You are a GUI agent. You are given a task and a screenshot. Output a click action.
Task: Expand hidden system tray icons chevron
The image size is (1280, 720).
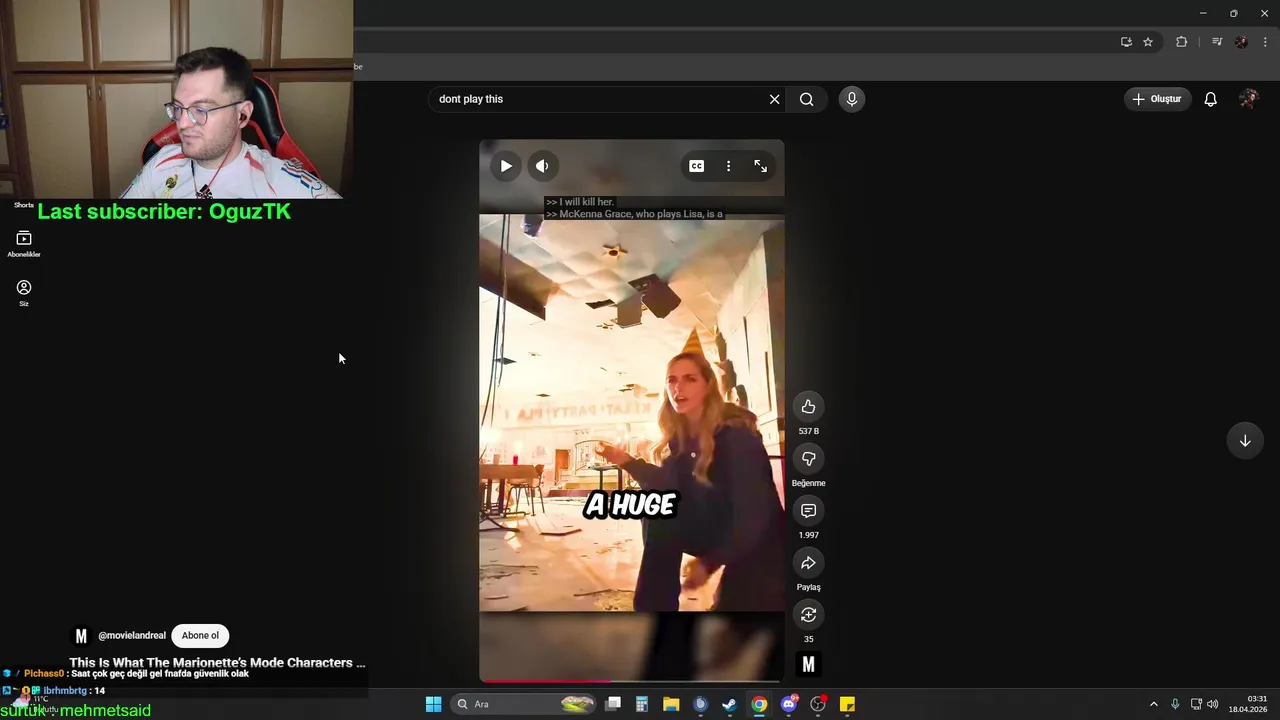(1153, 704)
